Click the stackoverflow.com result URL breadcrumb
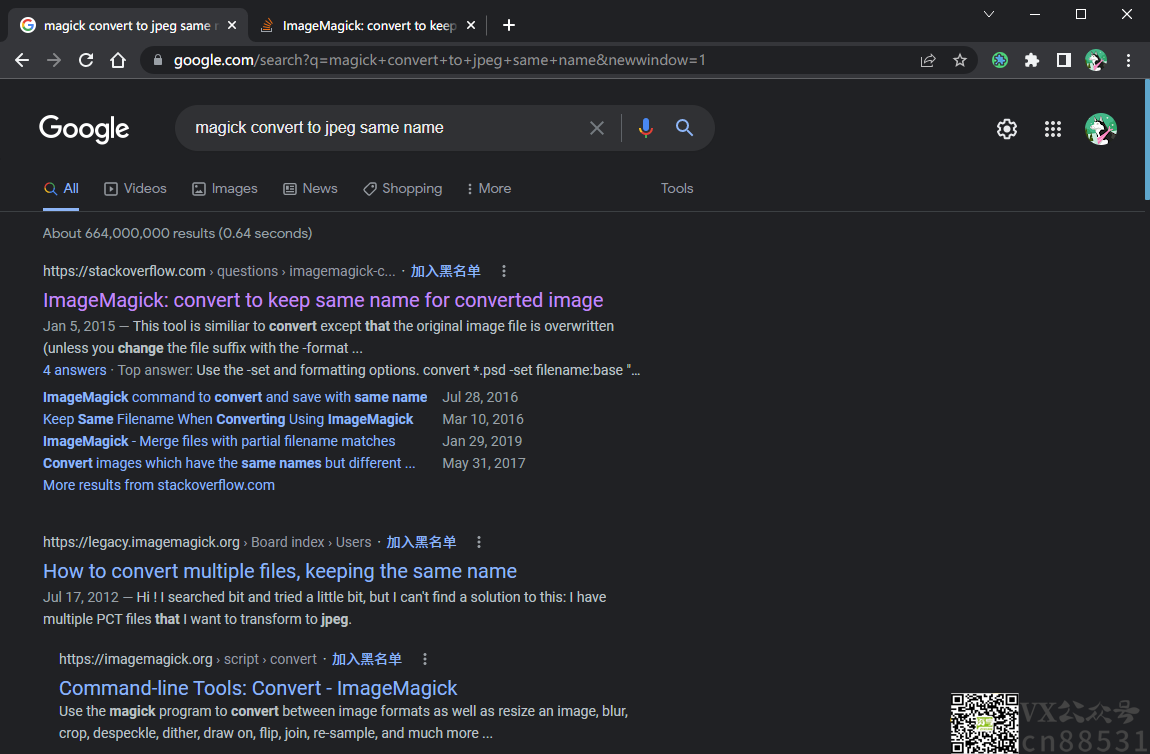This screenshot has width=1150, height=754. point(219,271)
